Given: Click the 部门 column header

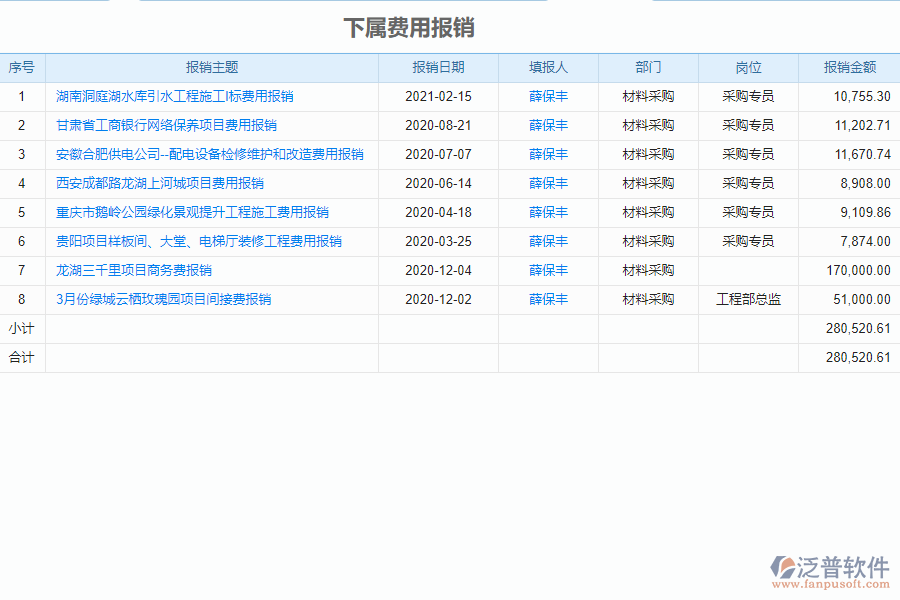Looking at the screenshot, I should coord(647,67).
